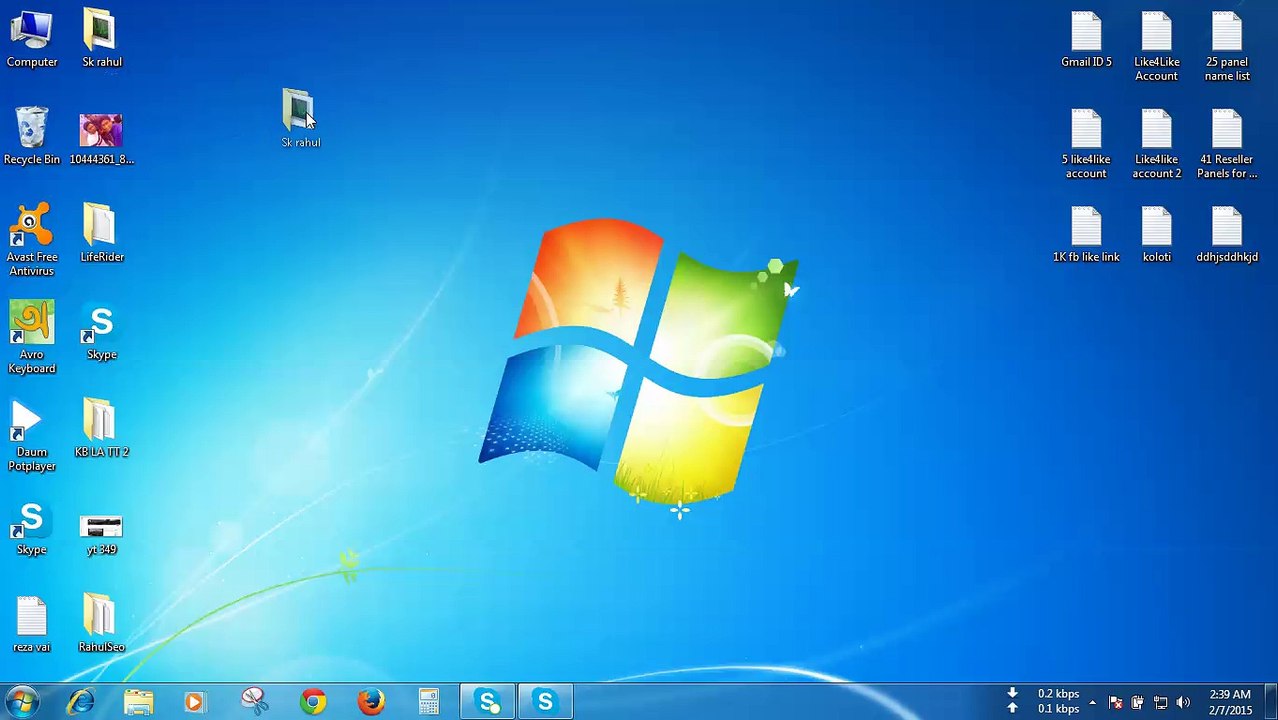Select the Sk rahul folder beside Computer
Image resolution: width=1278 pixels, height=720 pixels.
(102, 39)
